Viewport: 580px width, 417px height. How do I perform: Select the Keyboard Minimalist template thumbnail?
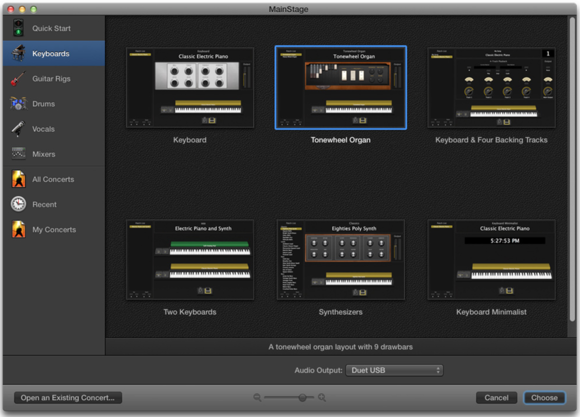[491, 260]
